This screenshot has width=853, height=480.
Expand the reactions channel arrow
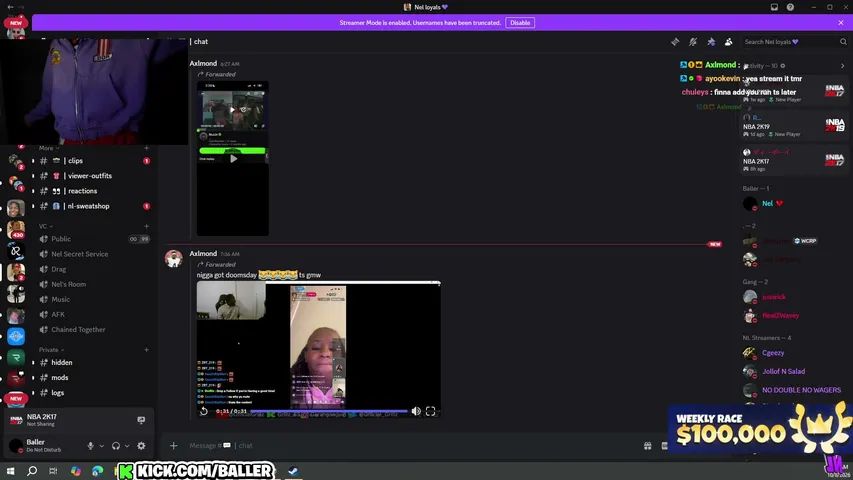point(33,191)
